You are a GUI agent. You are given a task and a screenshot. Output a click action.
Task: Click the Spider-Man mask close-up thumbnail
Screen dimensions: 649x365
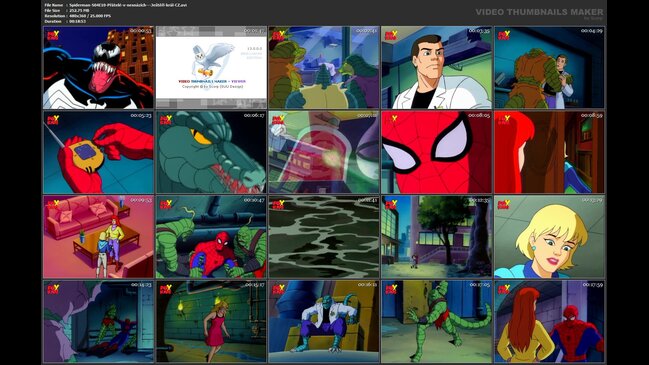click(x=436, y=152)
